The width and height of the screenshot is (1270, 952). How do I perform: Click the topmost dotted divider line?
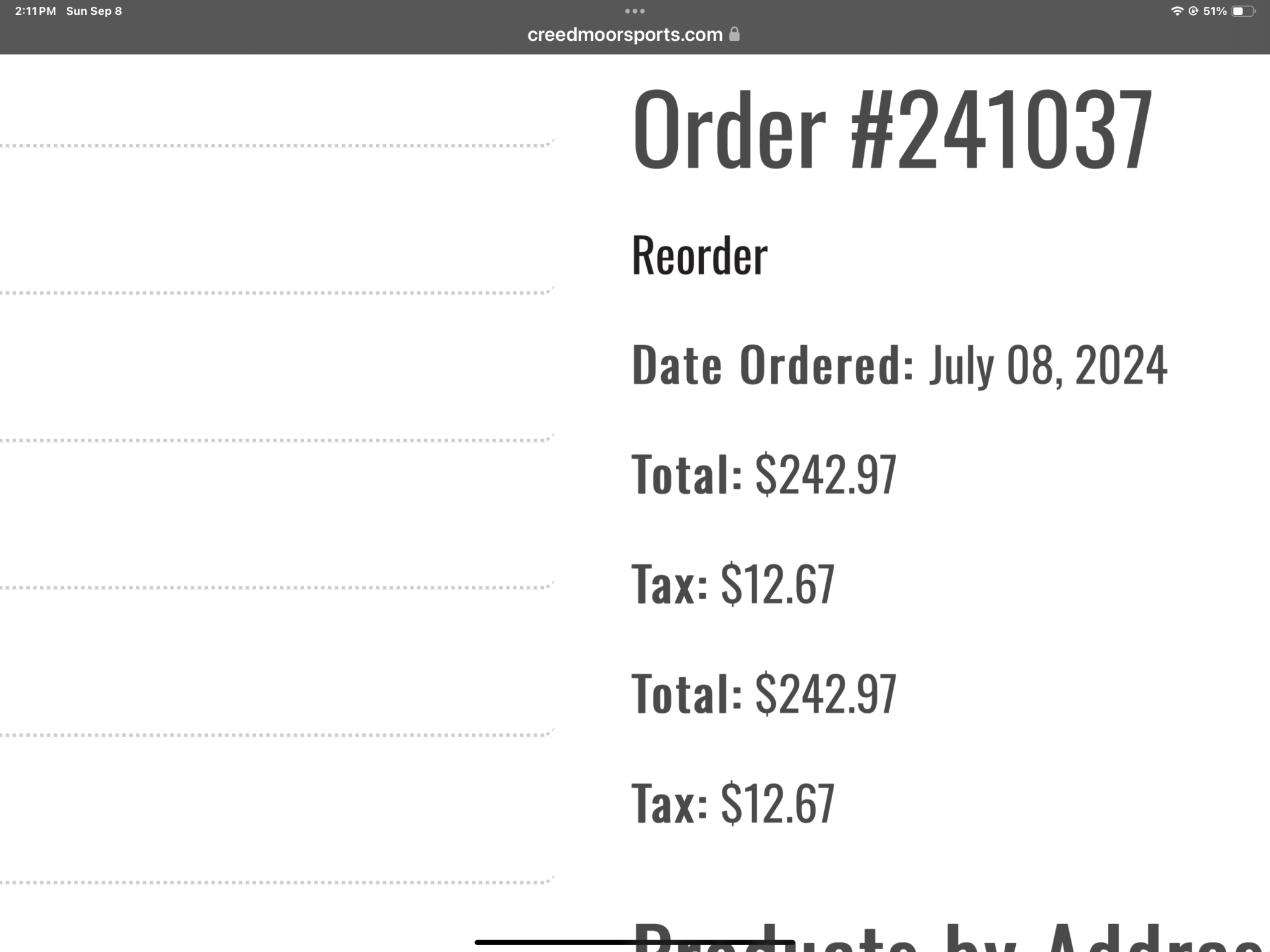pyautogui.click(x=277, y=144)
